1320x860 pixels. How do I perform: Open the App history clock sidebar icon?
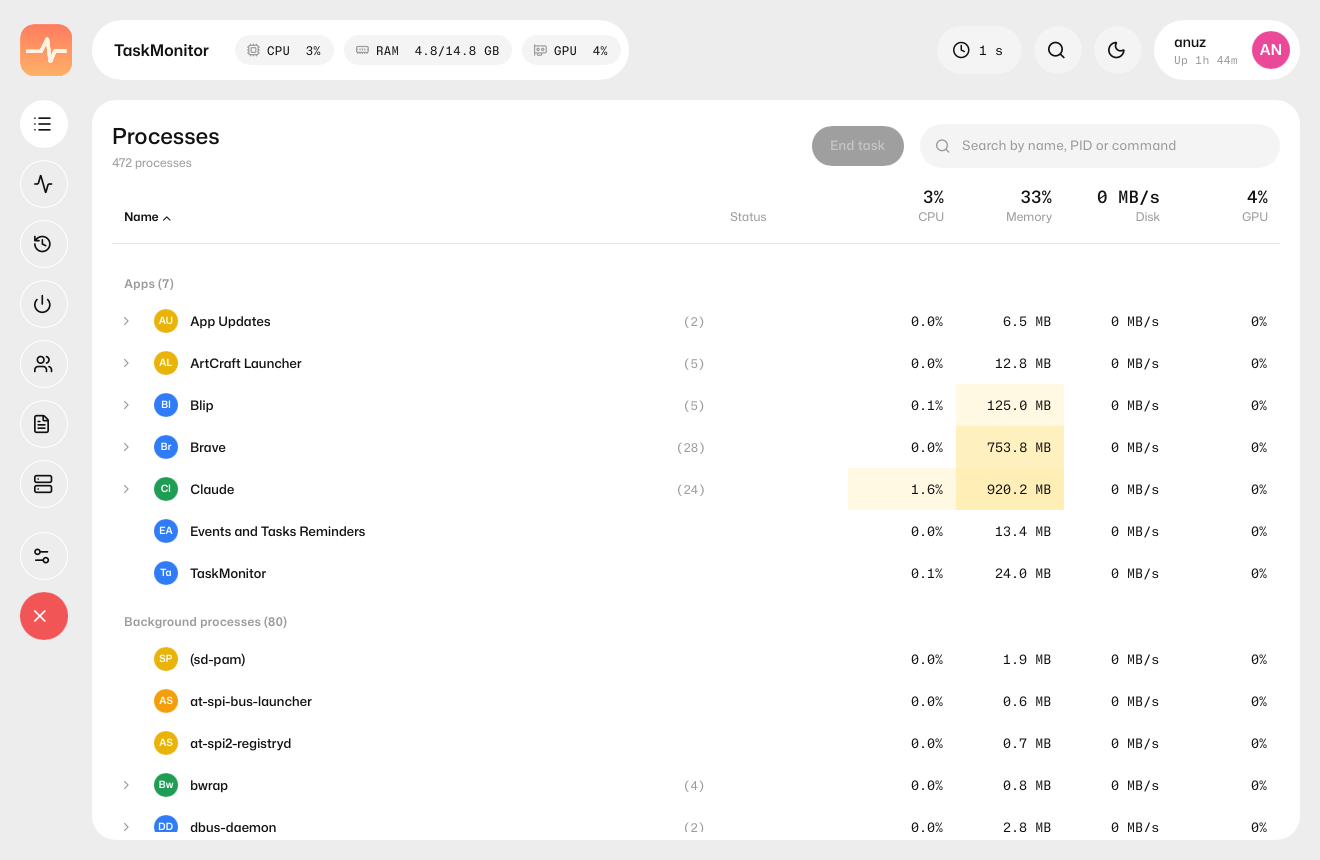coord(43,244)
